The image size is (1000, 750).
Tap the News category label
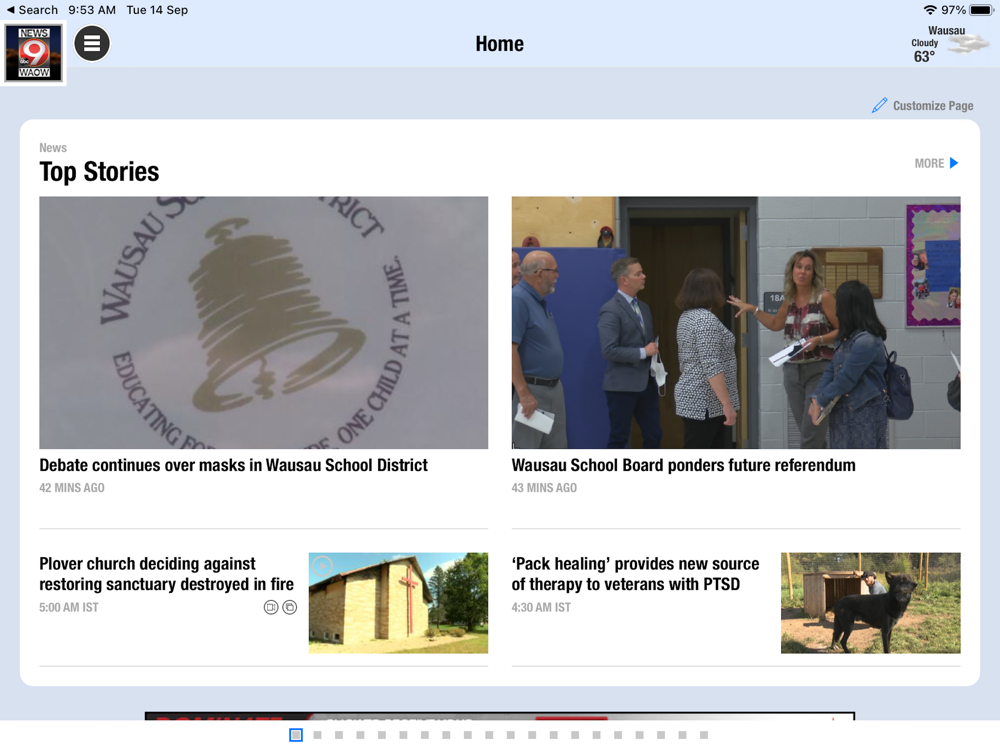pos(53,147)
